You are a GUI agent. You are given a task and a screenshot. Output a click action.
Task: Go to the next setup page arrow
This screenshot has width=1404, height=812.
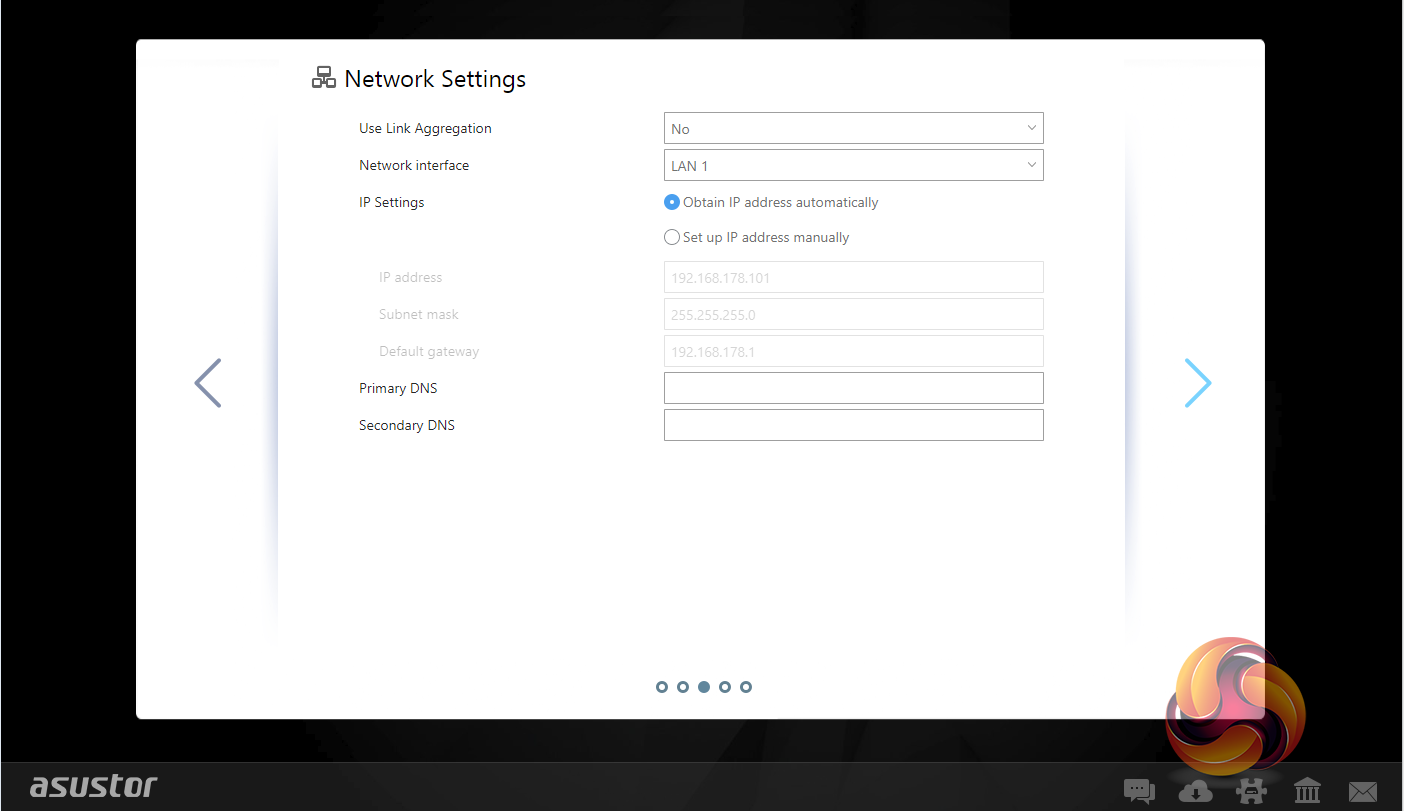[1198, 383]
